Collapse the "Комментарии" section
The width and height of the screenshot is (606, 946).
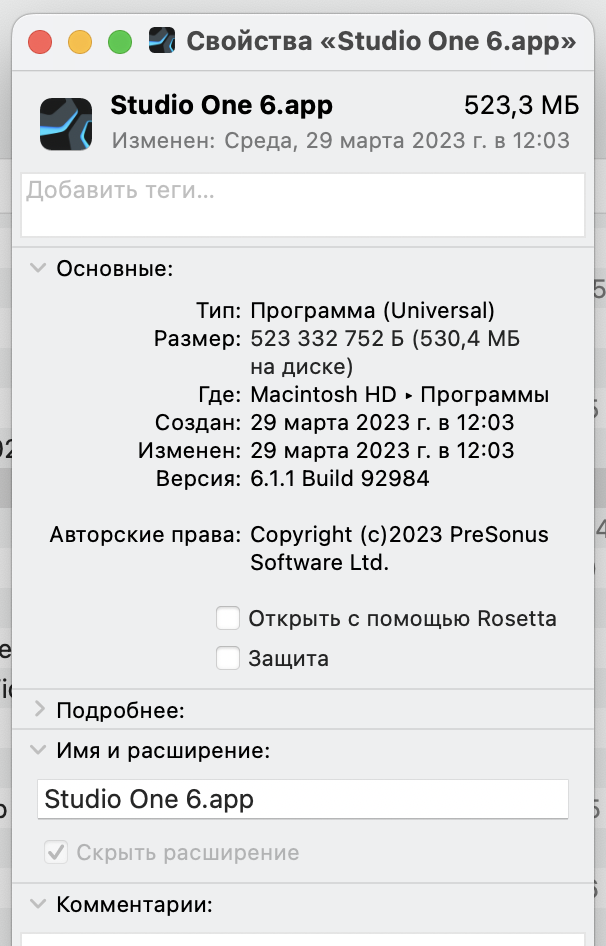(x=39, y=905)
